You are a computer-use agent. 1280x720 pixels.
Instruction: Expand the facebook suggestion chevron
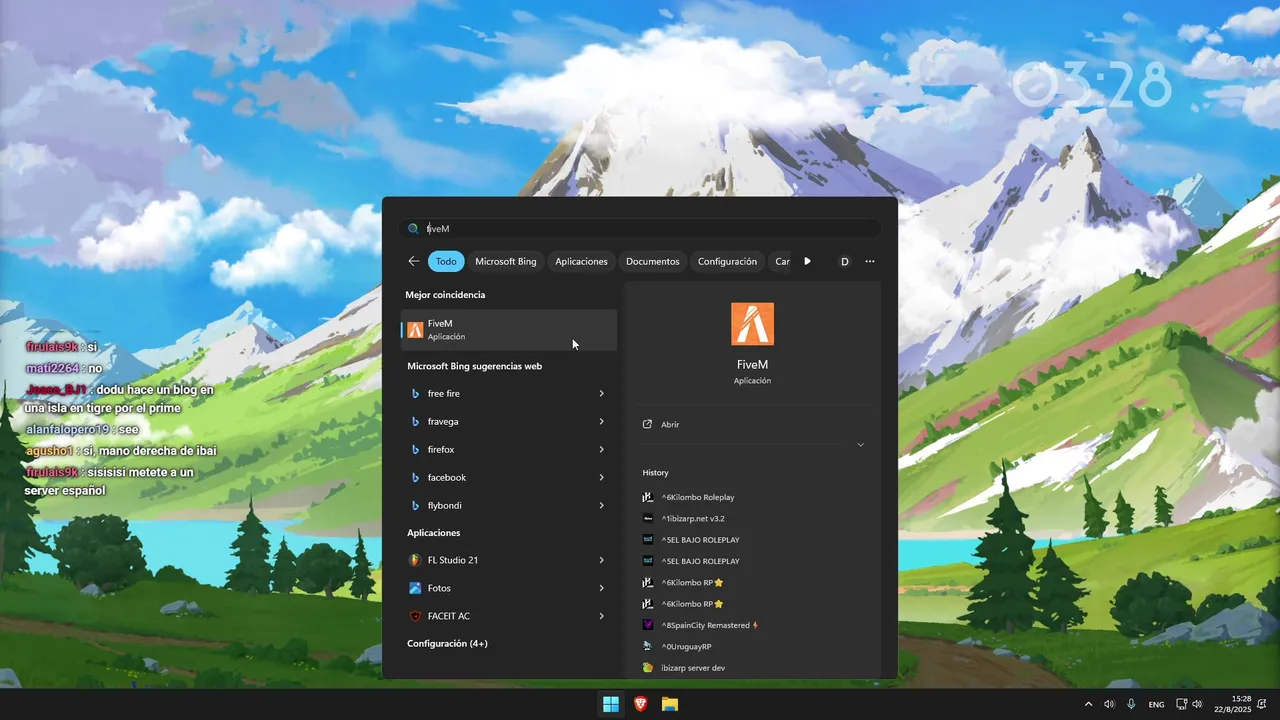tap(601, 478)
